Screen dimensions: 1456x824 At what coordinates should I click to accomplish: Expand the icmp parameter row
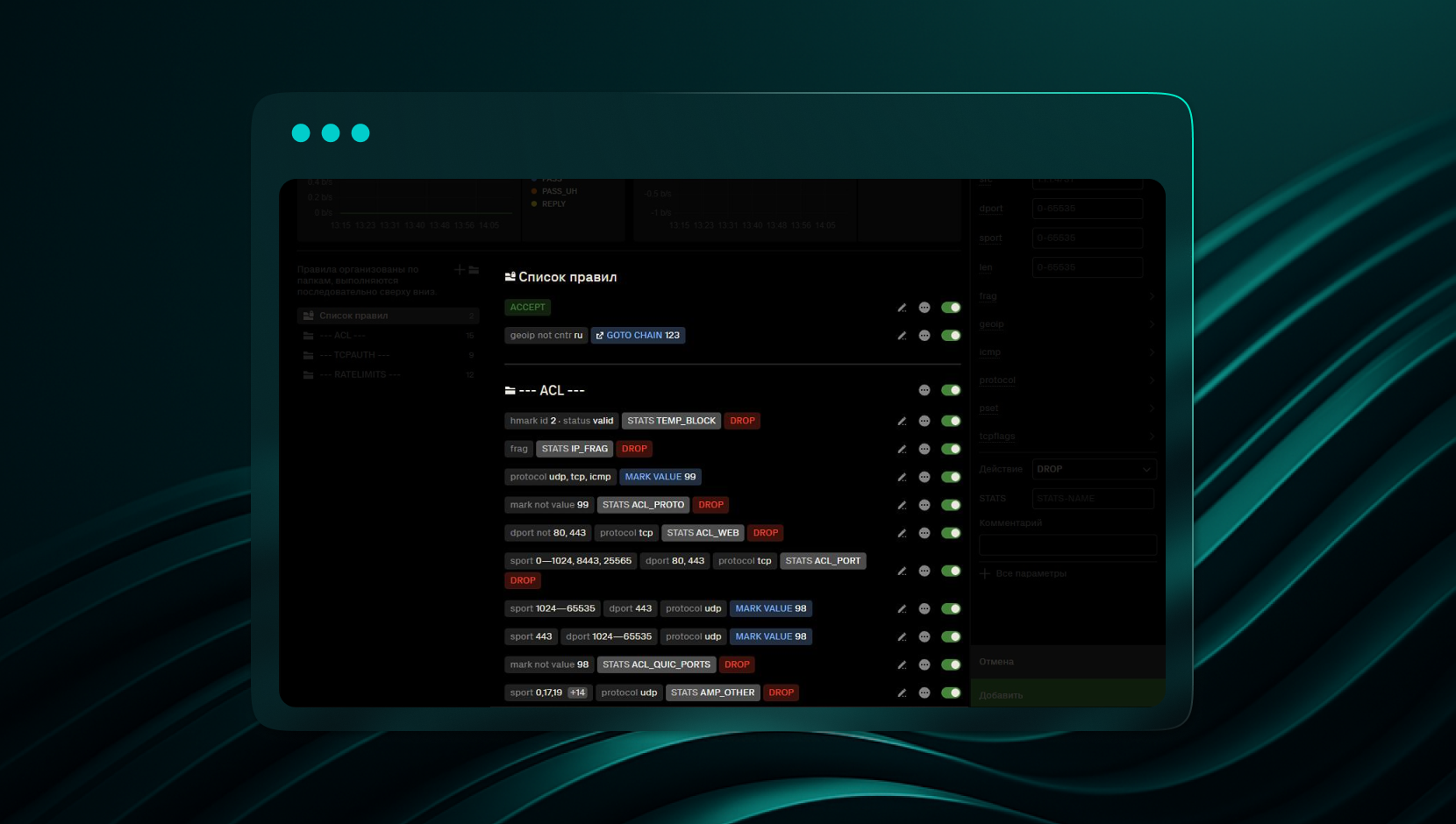coord(1067,352)
